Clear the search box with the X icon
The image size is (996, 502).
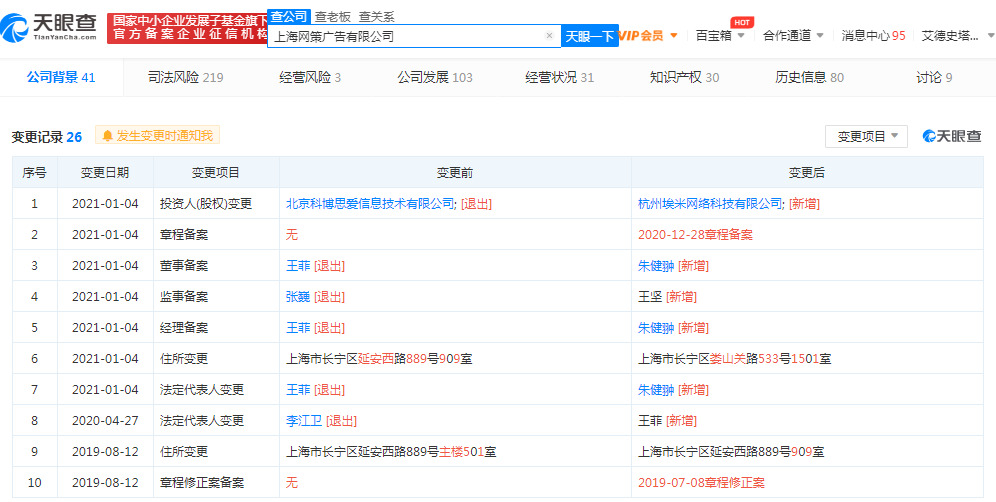549,36
